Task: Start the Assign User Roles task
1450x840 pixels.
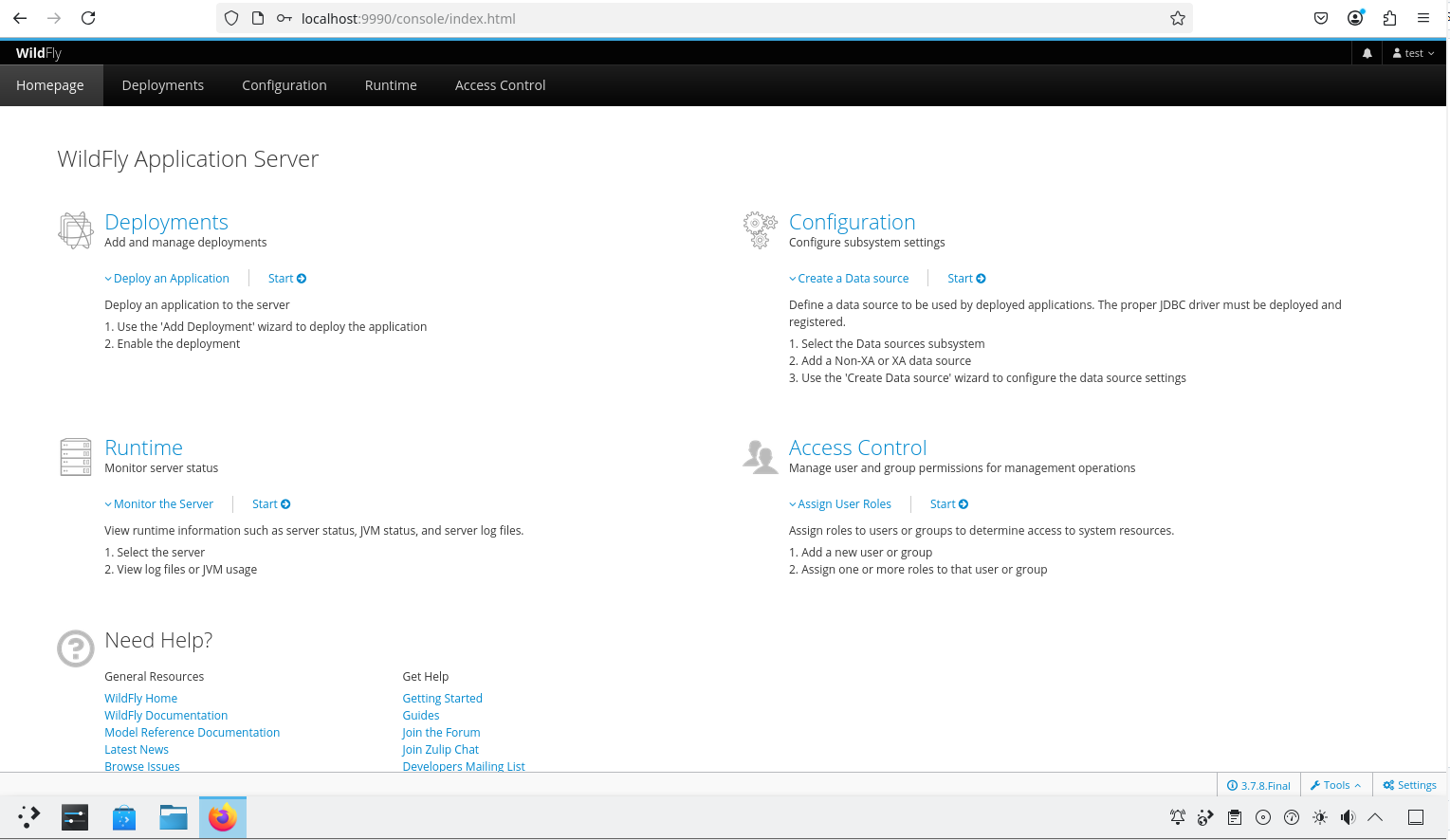Action: [949, 504]
